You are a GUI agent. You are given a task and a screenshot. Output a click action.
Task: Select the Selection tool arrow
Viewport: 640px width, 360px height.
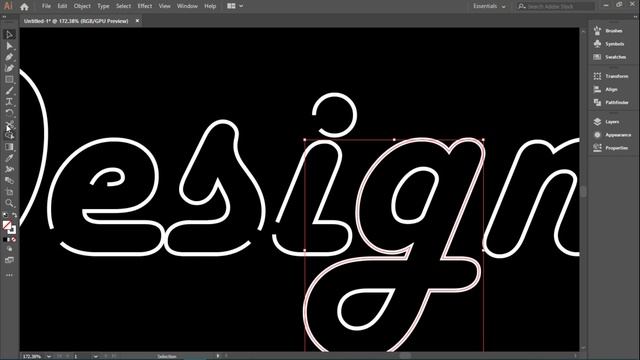coord(9,35)
